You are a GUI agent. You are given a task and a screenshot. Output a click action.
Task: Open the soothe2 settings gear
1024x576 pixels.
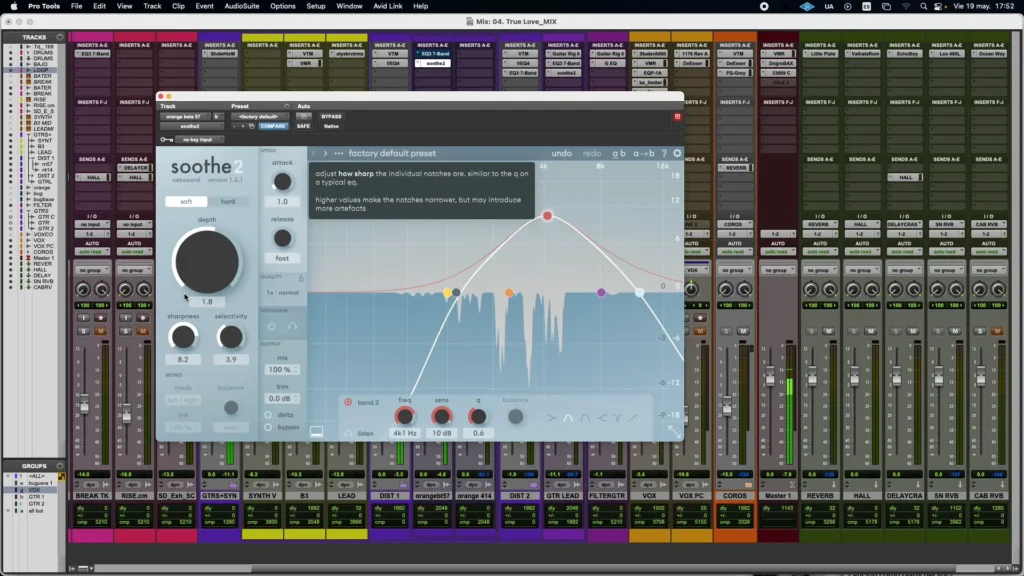[x=677, y=153]
